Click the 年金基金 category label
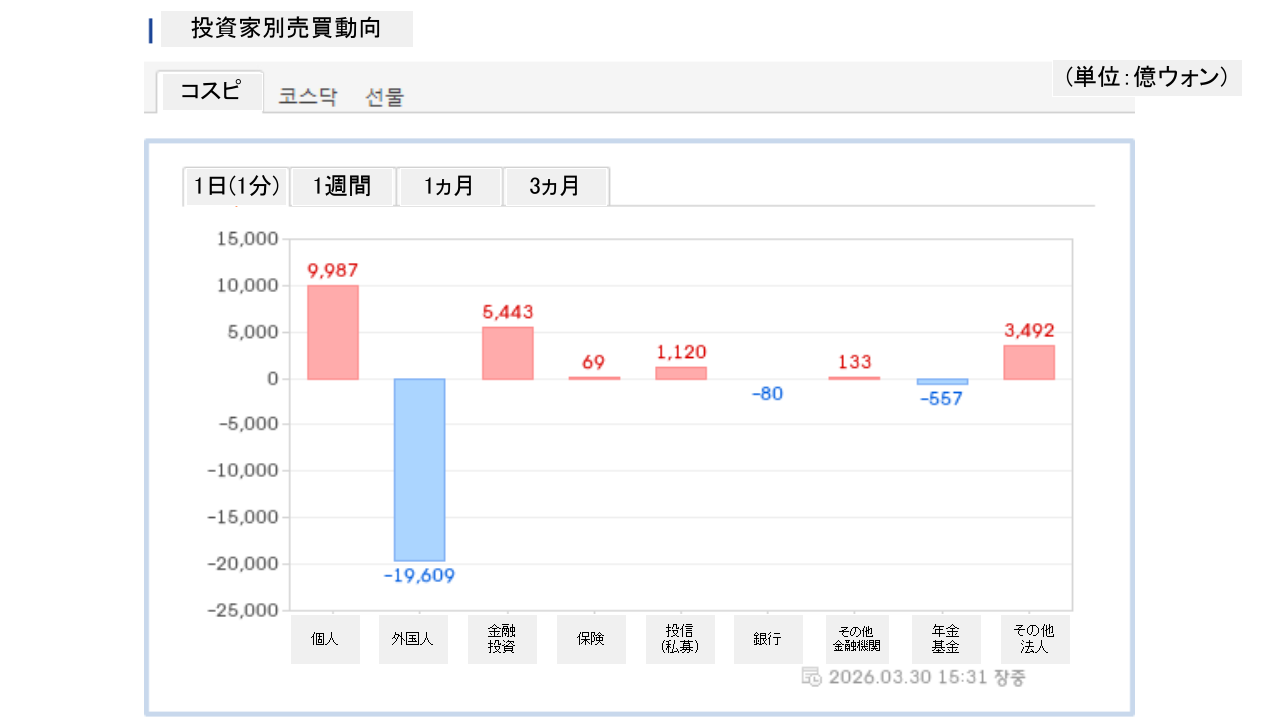The height and width of the screenshot is (720, 1280). [x=945, y=639]
